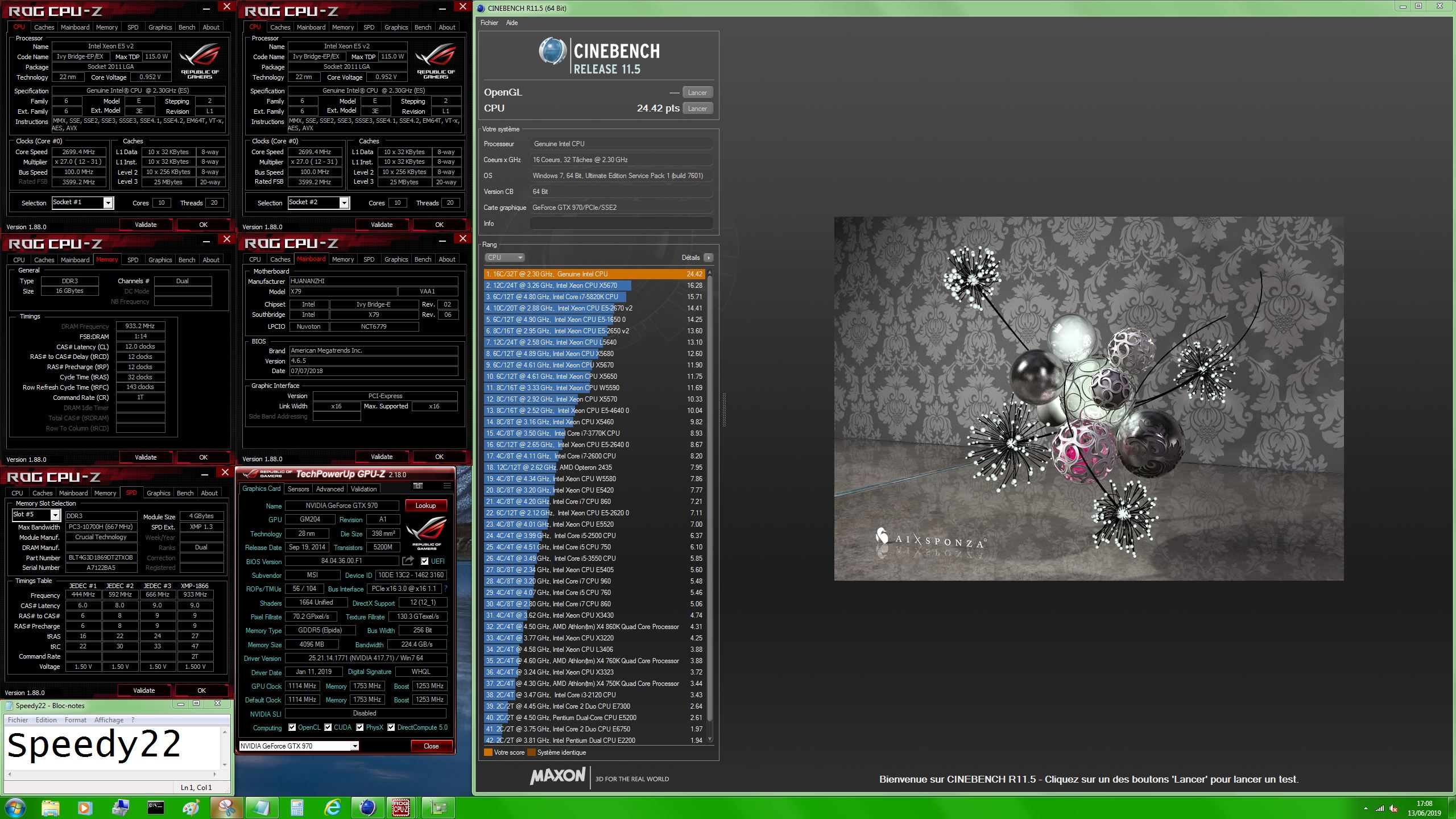Image resolution: width=1456 pixels, height=819 pixels.
Task: Expand the Détails arrow in Rang panel
Action: (708, 258)
